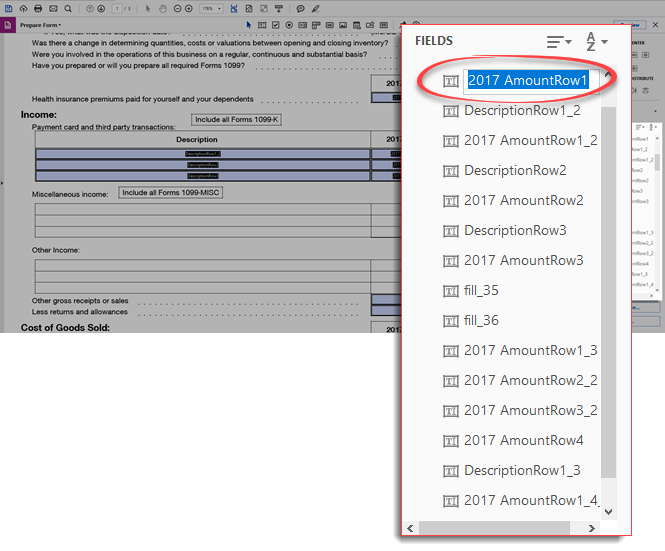Go to next page arrow

click(101, 8)
